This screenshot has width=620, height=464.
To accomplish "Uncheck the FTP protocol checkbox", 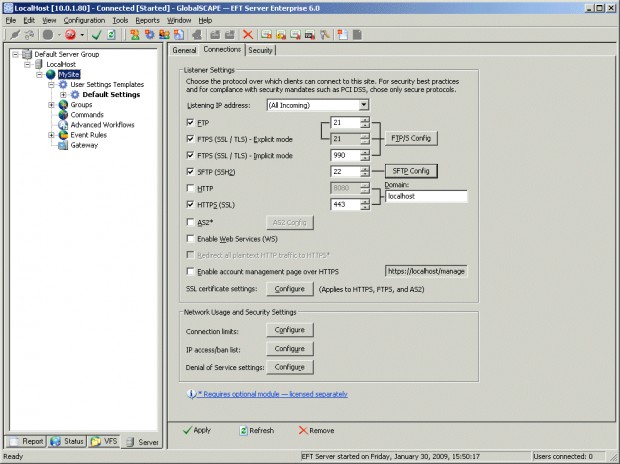I will [x=190, y=123].
